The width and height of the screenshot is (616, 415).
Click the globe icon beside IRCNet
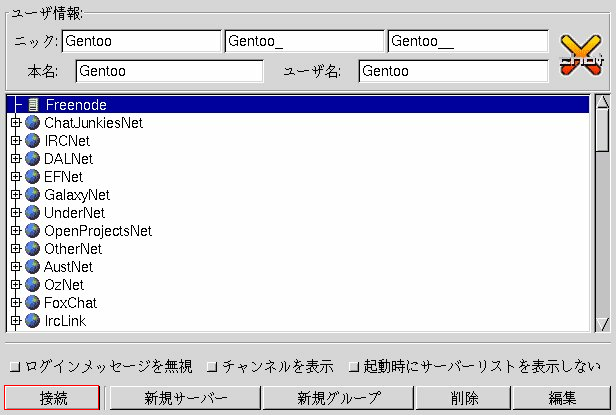(x=33, y=141)
